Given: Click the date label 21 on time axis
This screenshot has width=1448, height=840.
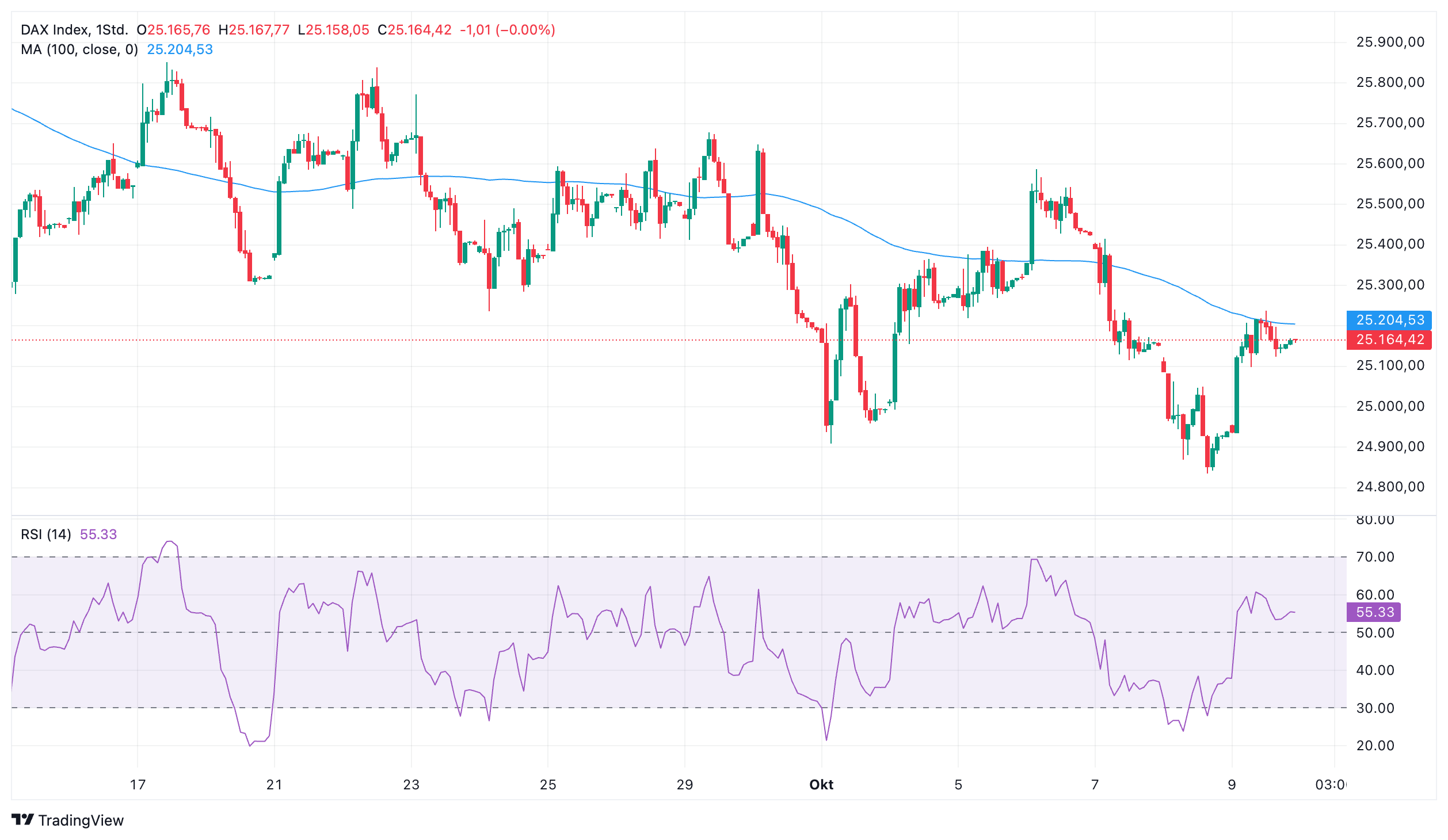Looking at the screenshot, I should coord(275,785).
